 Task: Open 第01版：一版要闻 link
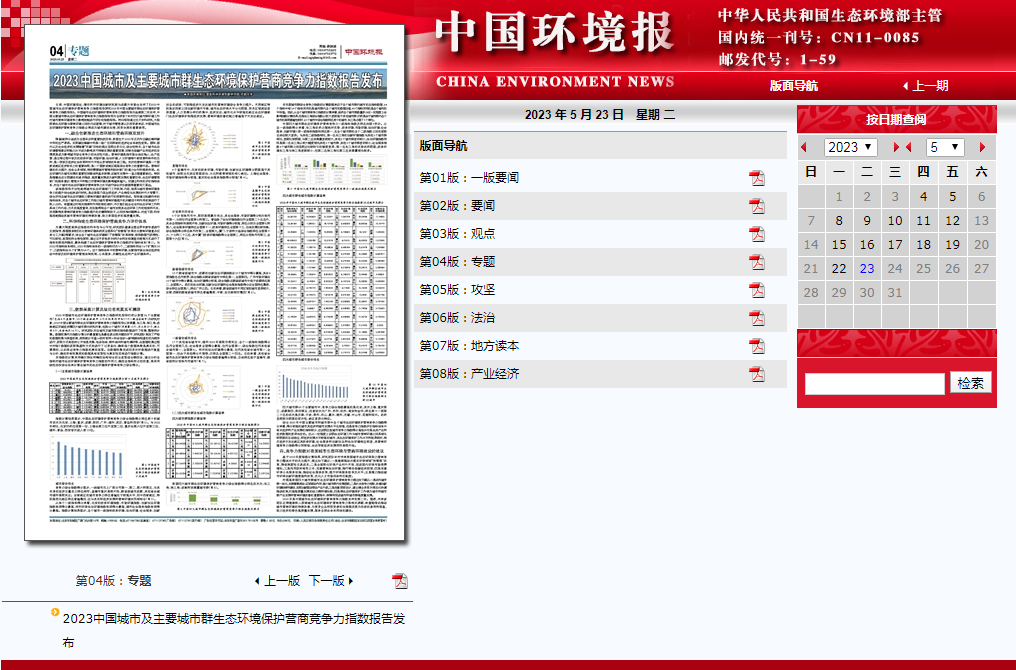click(469, 178)
